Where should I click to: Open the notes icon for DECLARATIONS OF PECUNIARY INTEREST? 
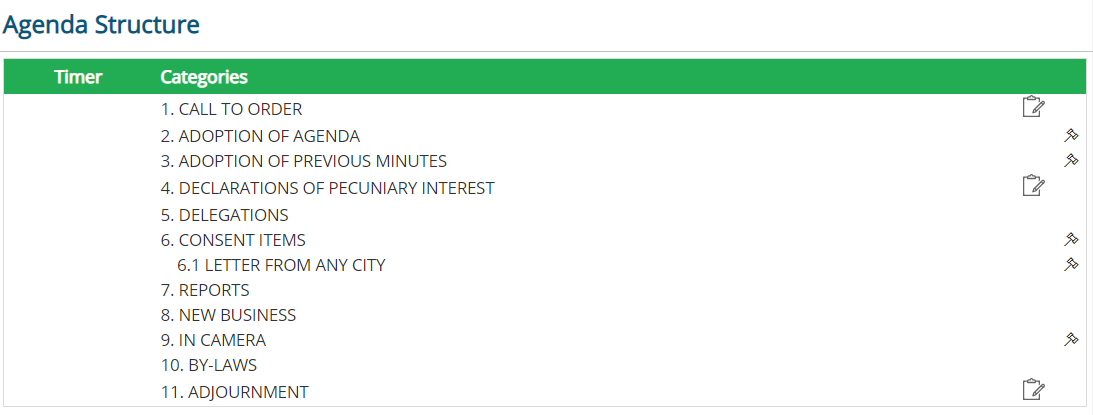point(1033,186)
